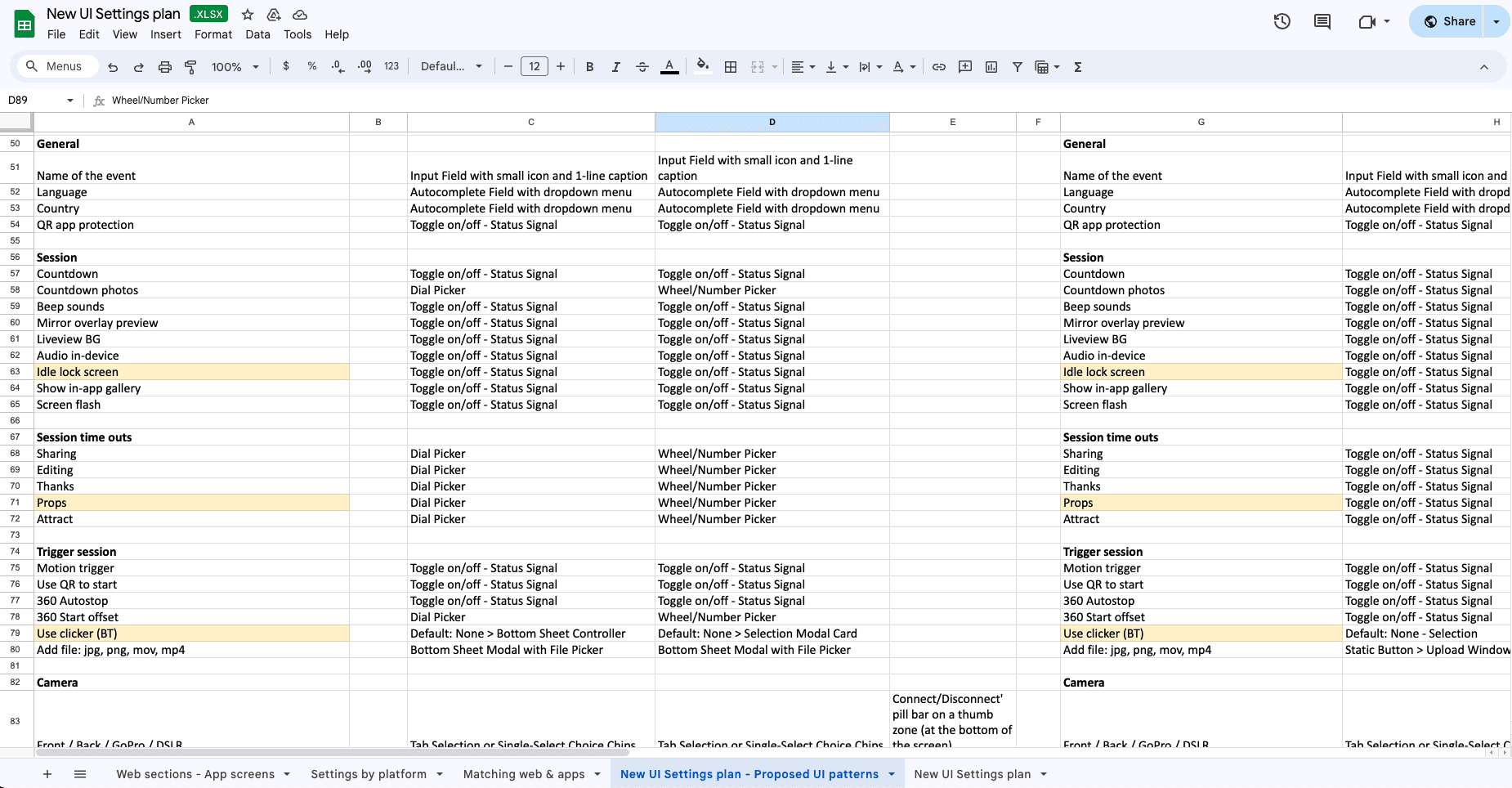Toggle italic formatting
The height and width of the screenshot is (788, 1512).
[x=616, y=67]
